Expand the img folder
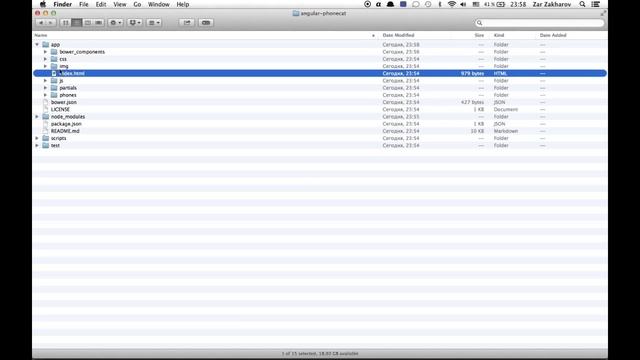The image size is (640, 360). (45, 66)
